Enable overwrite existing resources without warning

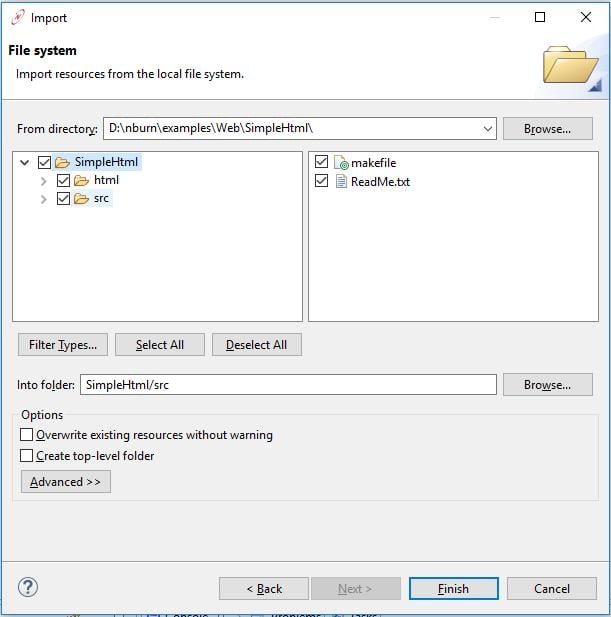(x=27, y=435)
